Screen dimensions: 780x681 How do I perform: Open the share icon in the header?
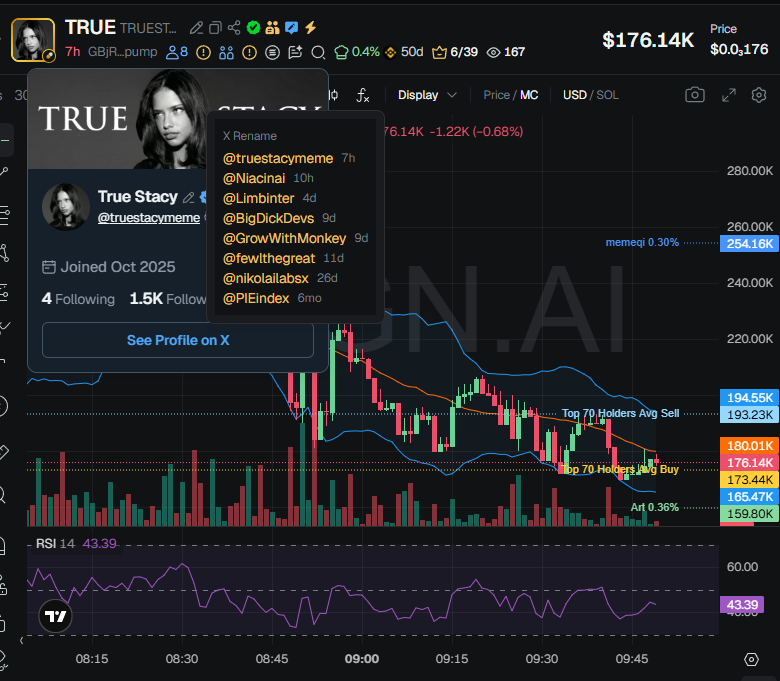tap(234, 27)
